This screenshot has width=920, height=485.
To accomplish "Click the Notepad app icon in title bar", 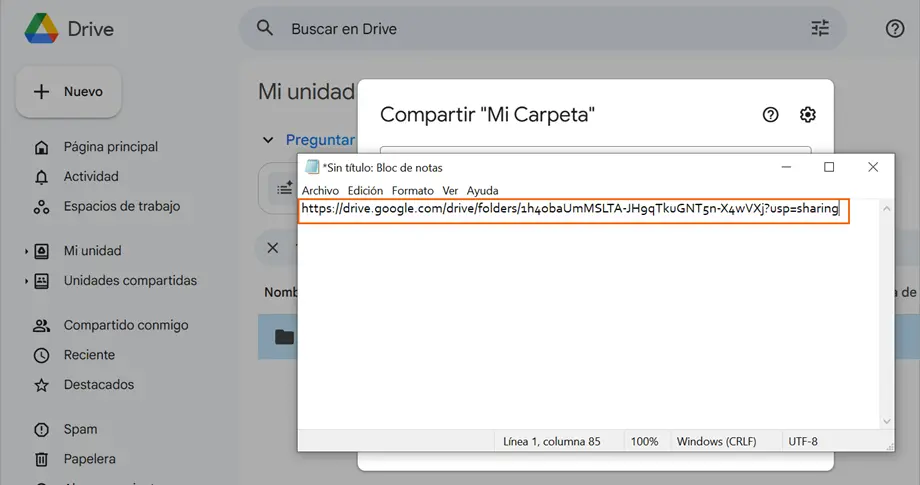I will coord(312,167).
